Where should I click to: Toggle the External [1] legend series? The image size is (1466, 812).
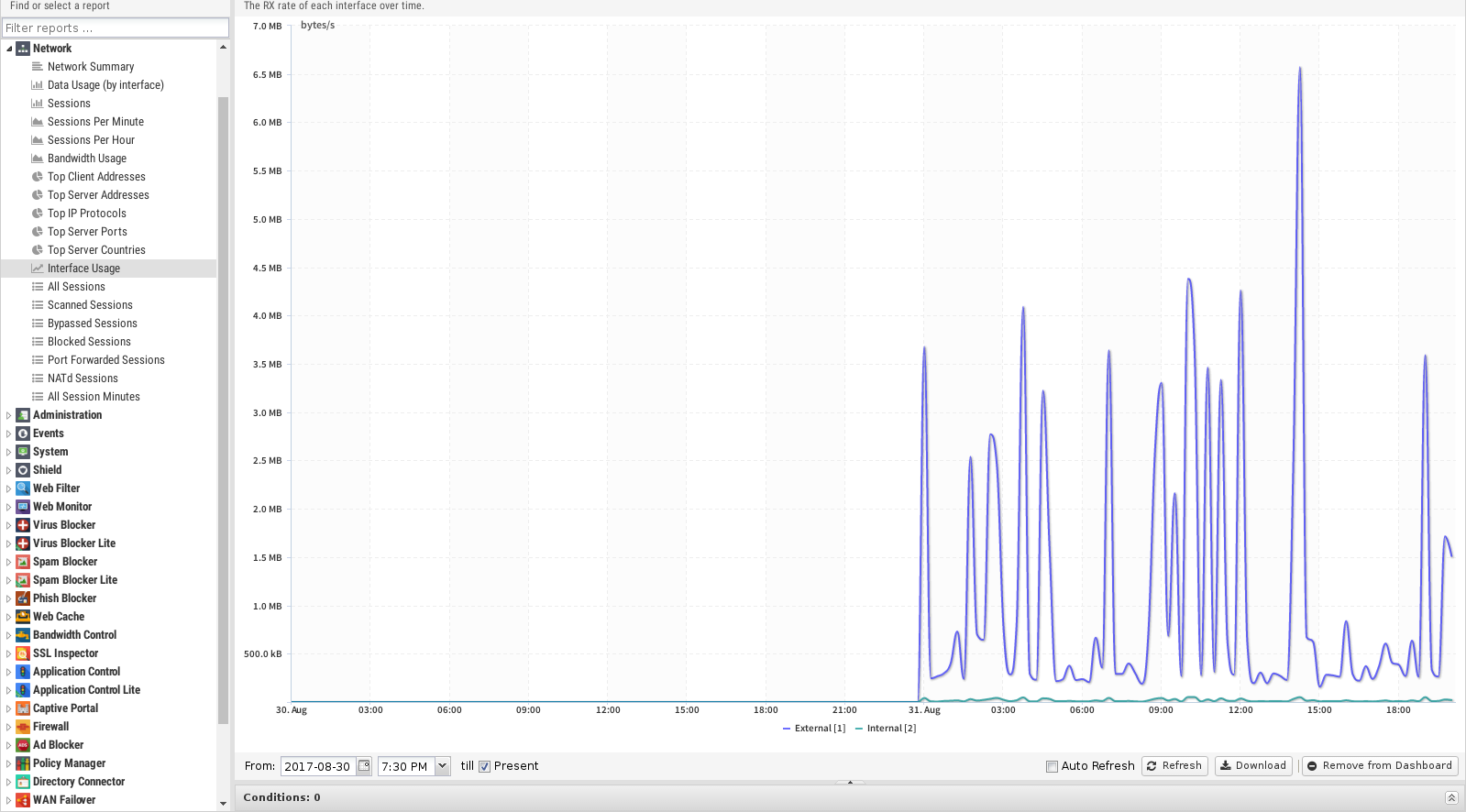[x=814, y=729]
